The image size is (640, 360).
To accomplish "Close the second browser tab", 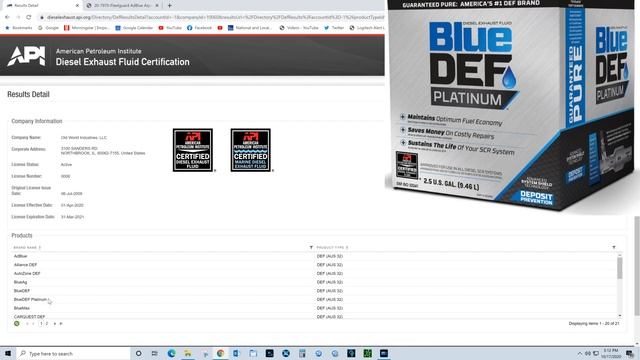I will point(157,5).
